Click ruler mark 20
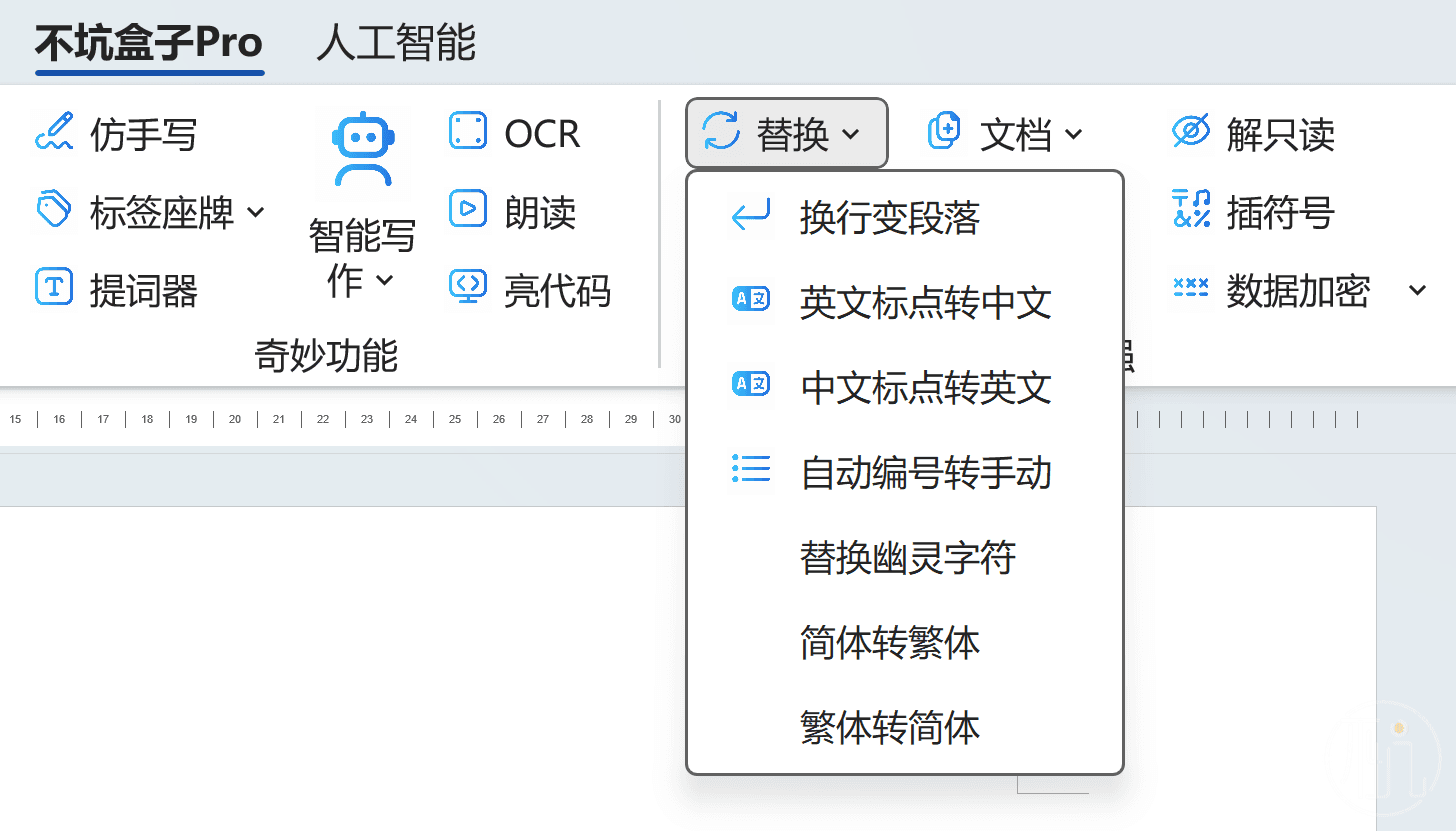This screenshot has height=831, width=1456. [x=235, y=419]
